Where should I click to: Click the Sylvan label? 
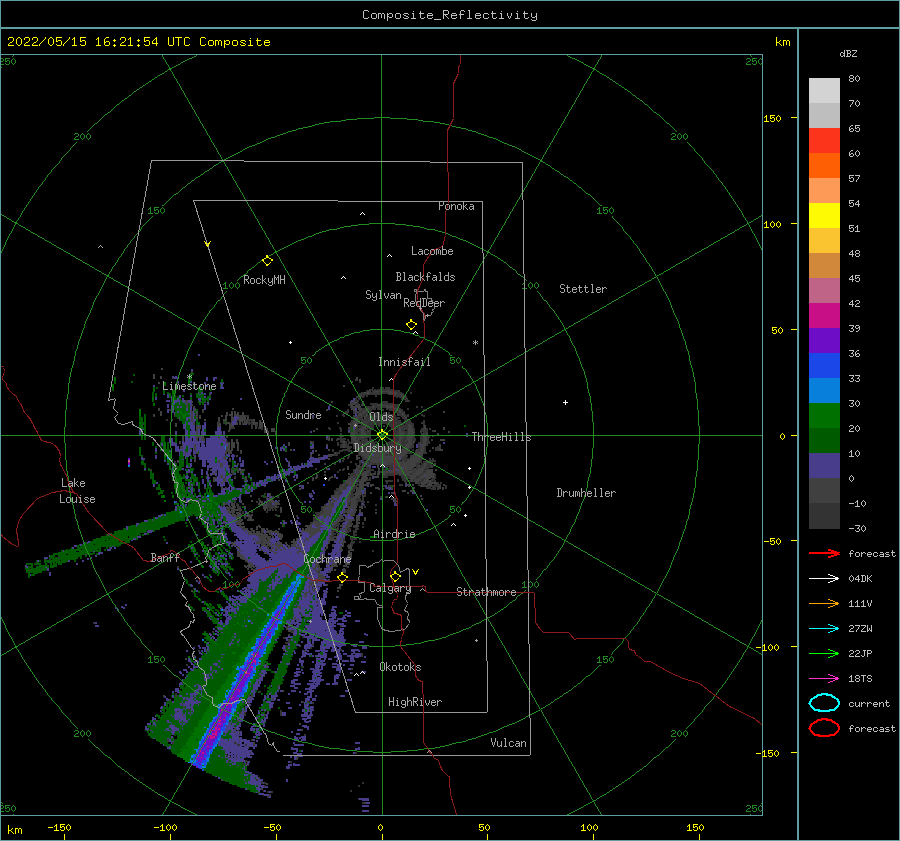click(x=383, y=295)
